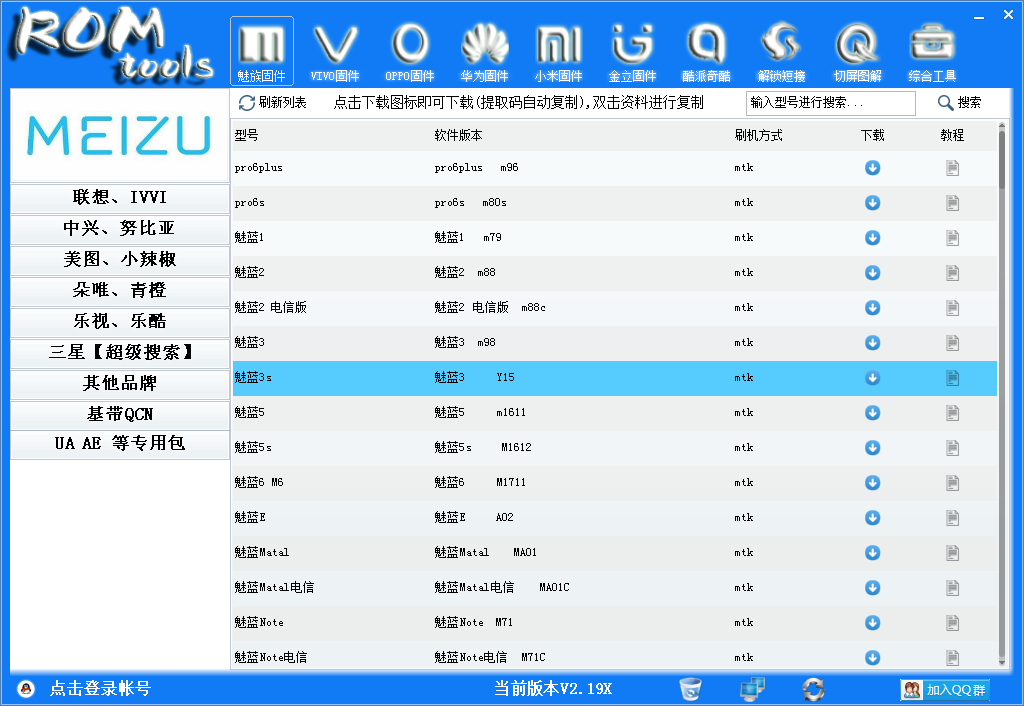Download the 魅蓝2 电信版 m88c firmware
Screen dimensions: 1024x706
(x=872, y=308)
